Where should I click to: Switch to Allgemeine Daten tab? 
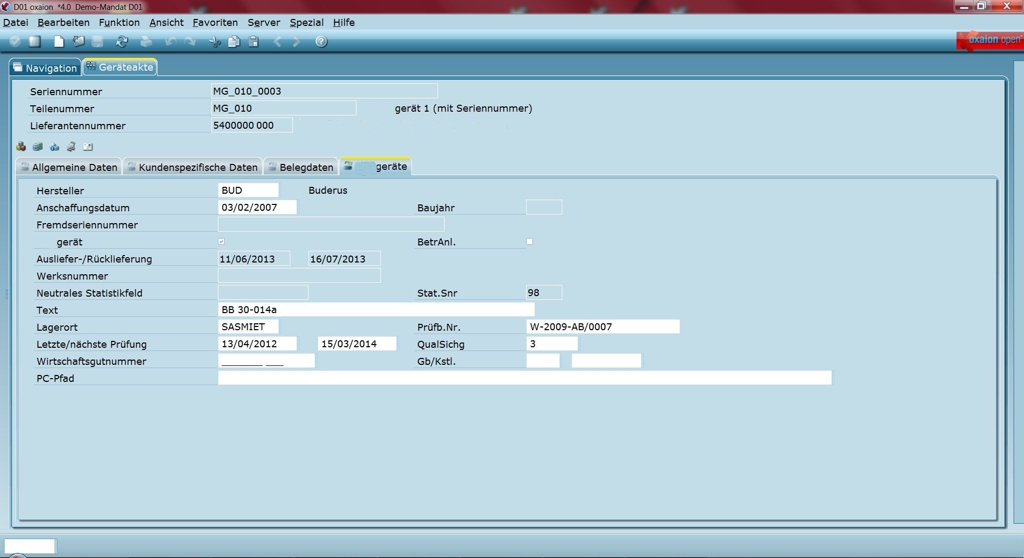tap(69, 167)
